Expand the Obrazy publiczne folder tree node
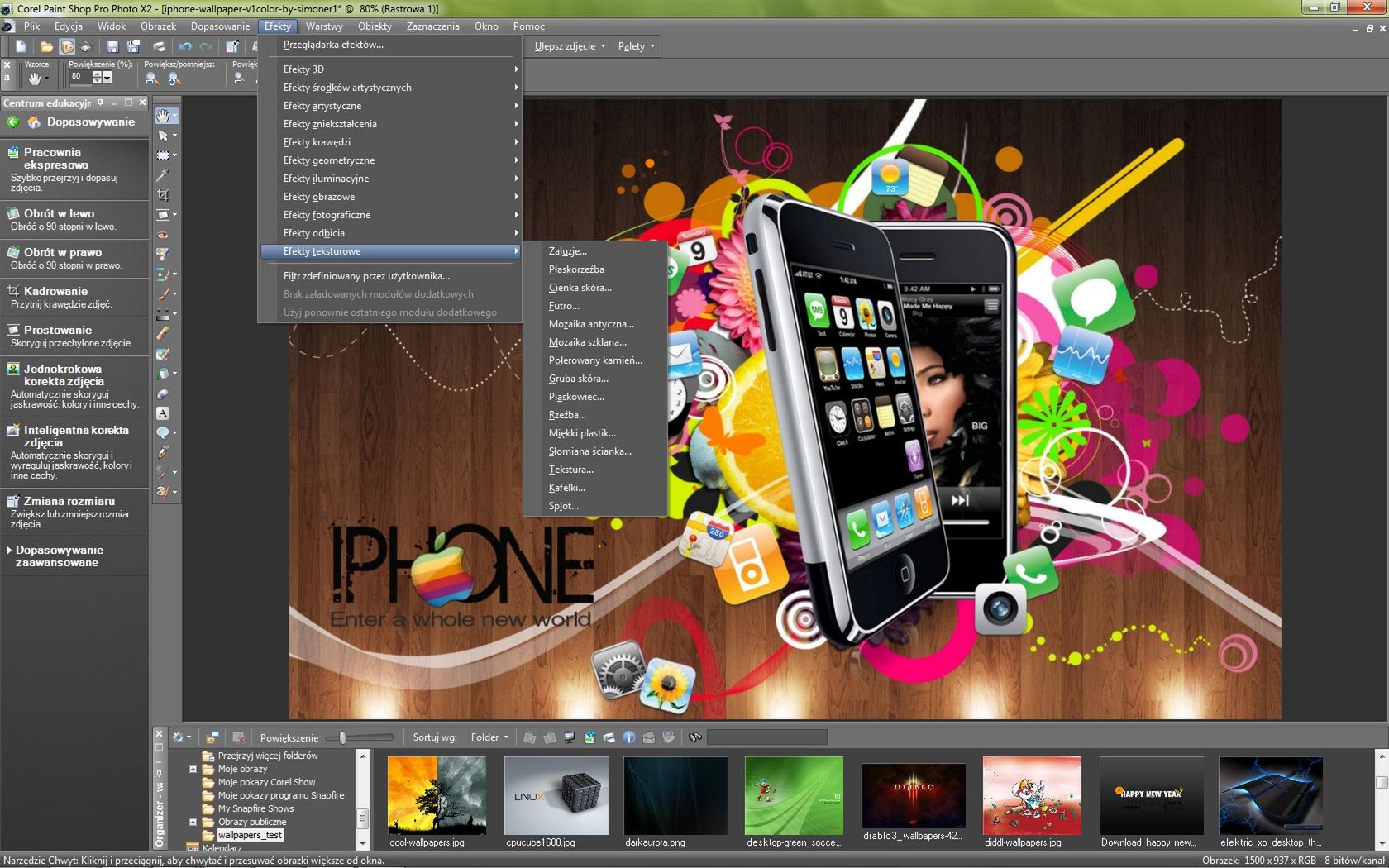This screenshot has width=1389, height=868. tap(193, 822)
